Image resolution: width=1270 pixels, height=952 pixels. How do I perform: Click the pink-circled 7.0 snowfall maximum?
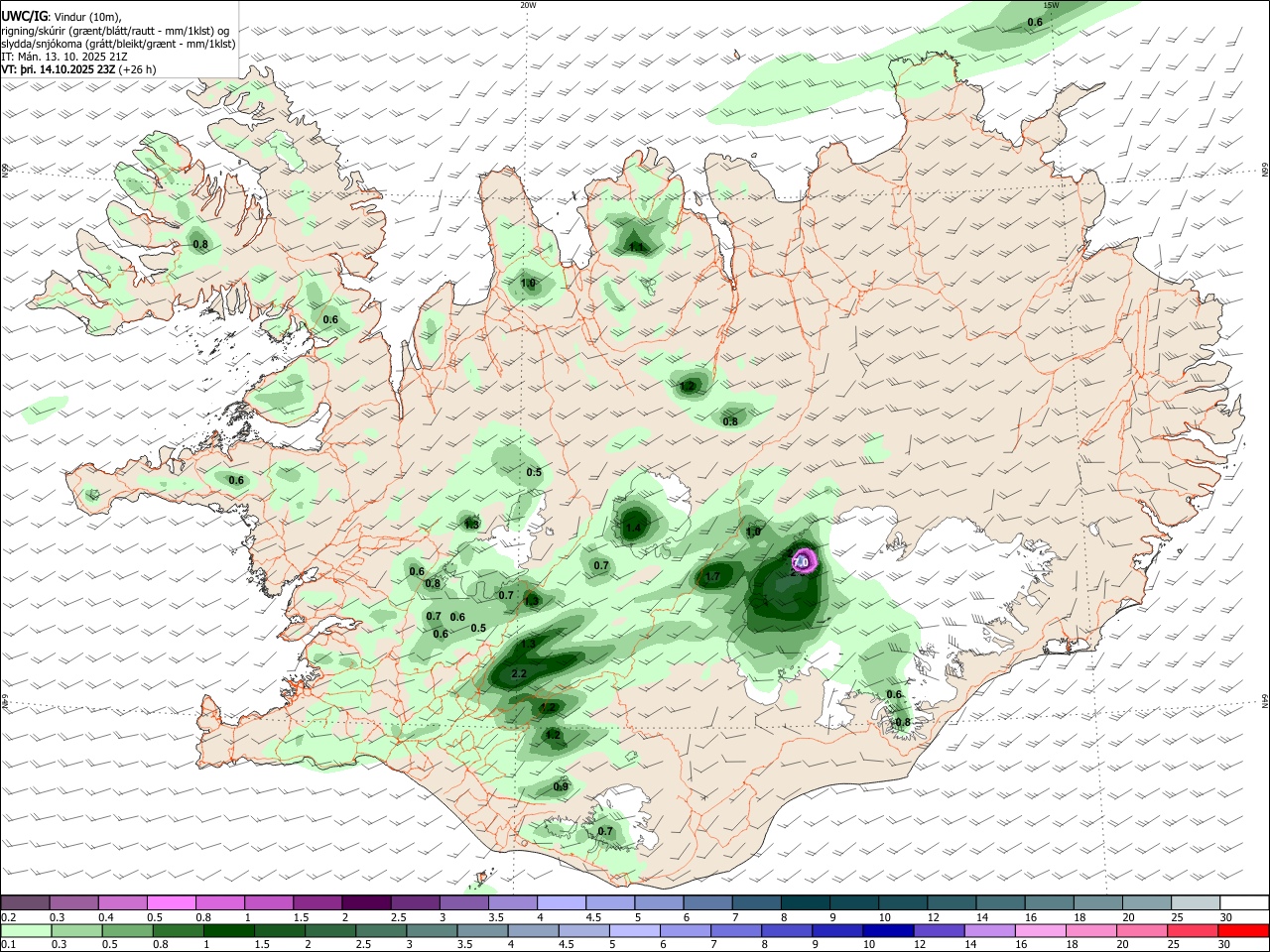pos(802,562)
